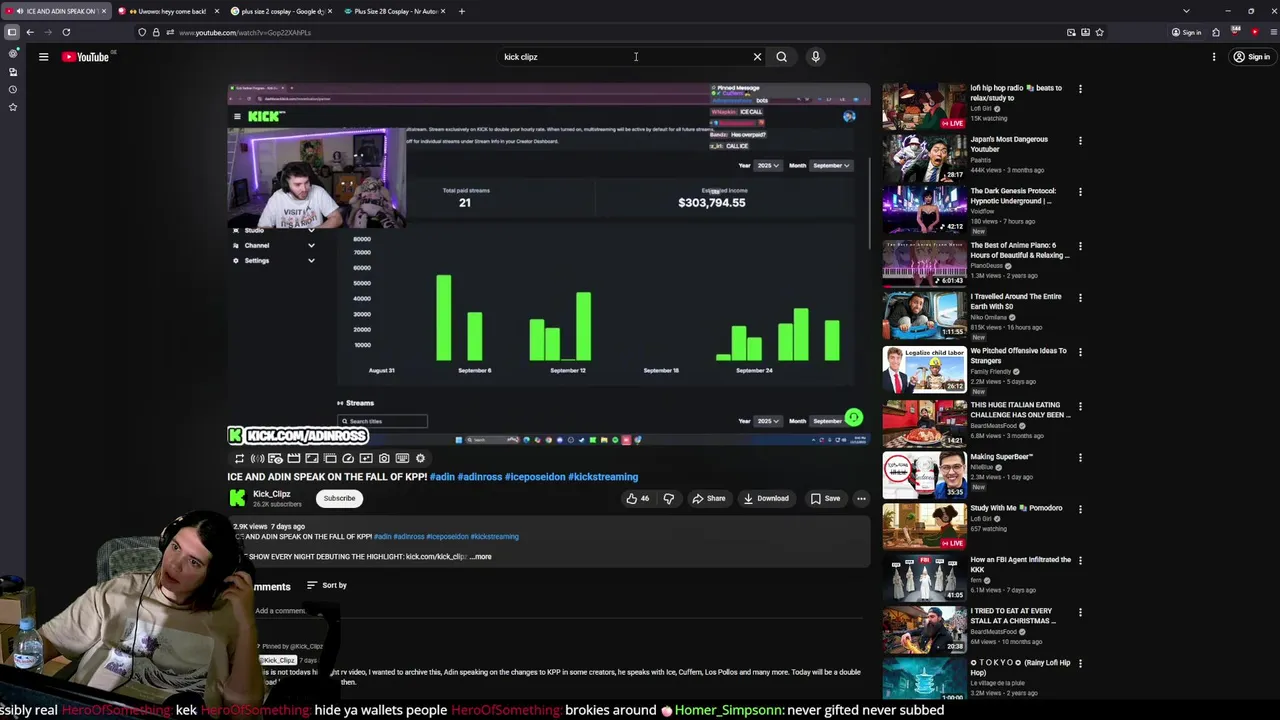Viewport: 1280px width, 720px height.
Task: Open the #iceposeidon hashtag in title
Action: point(535,477)
